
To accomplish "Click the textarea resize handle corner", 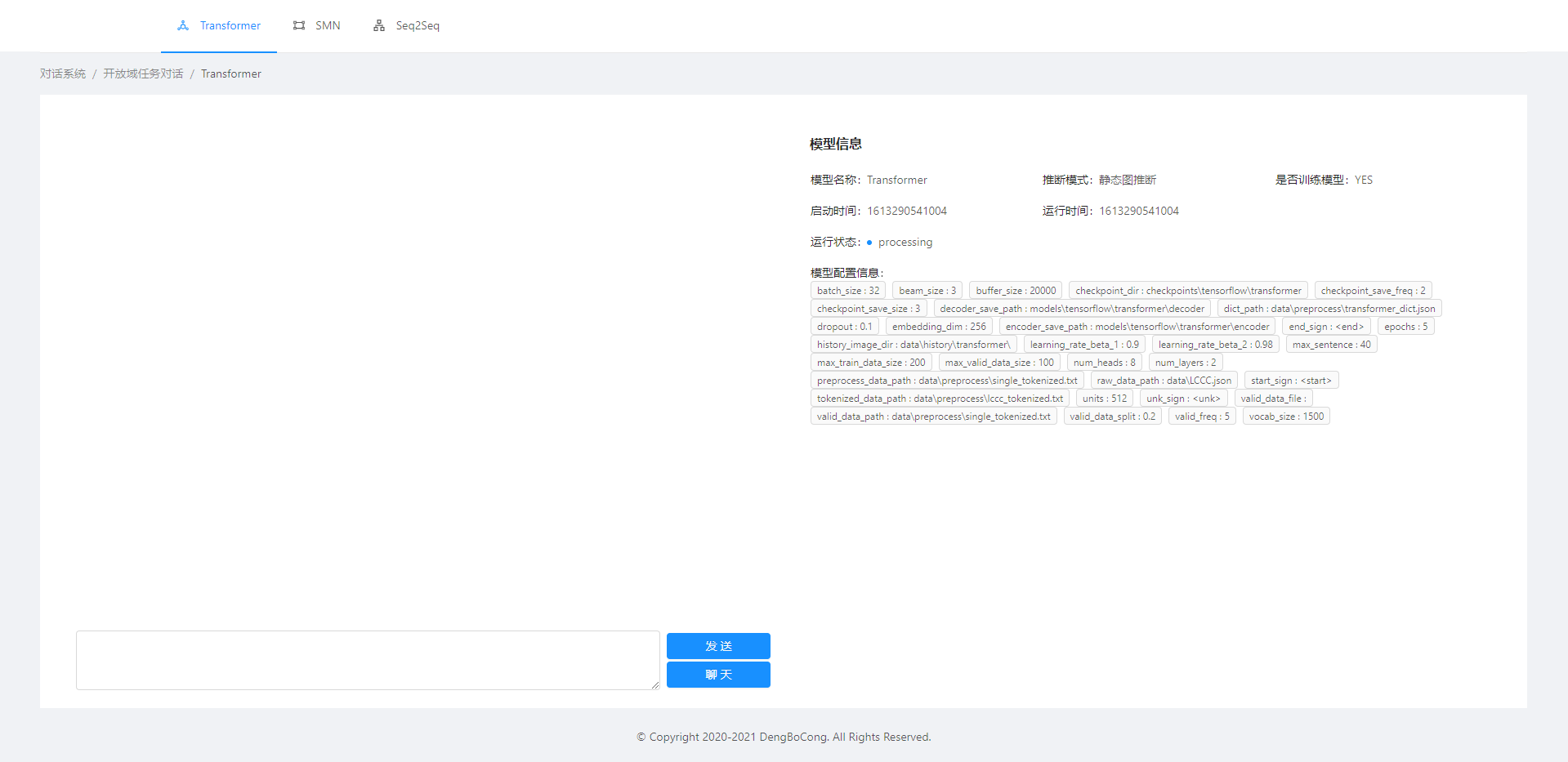I will point(655,685).
